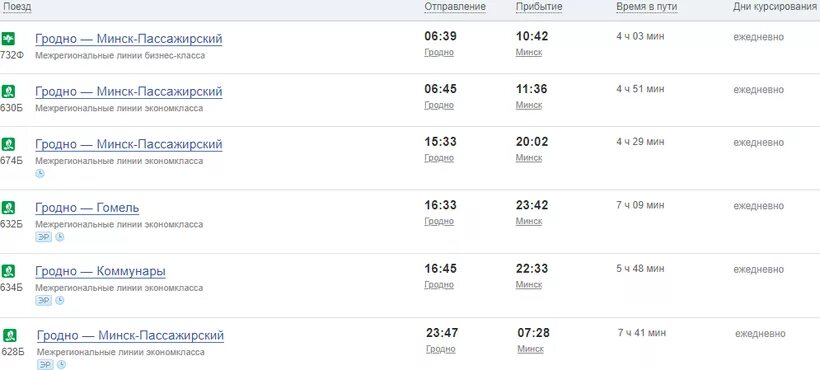The height and width of the screenshot is (370, 820).
Task: Click Минск station link under 20:02 arrival
Action: (x=529, y=158)
